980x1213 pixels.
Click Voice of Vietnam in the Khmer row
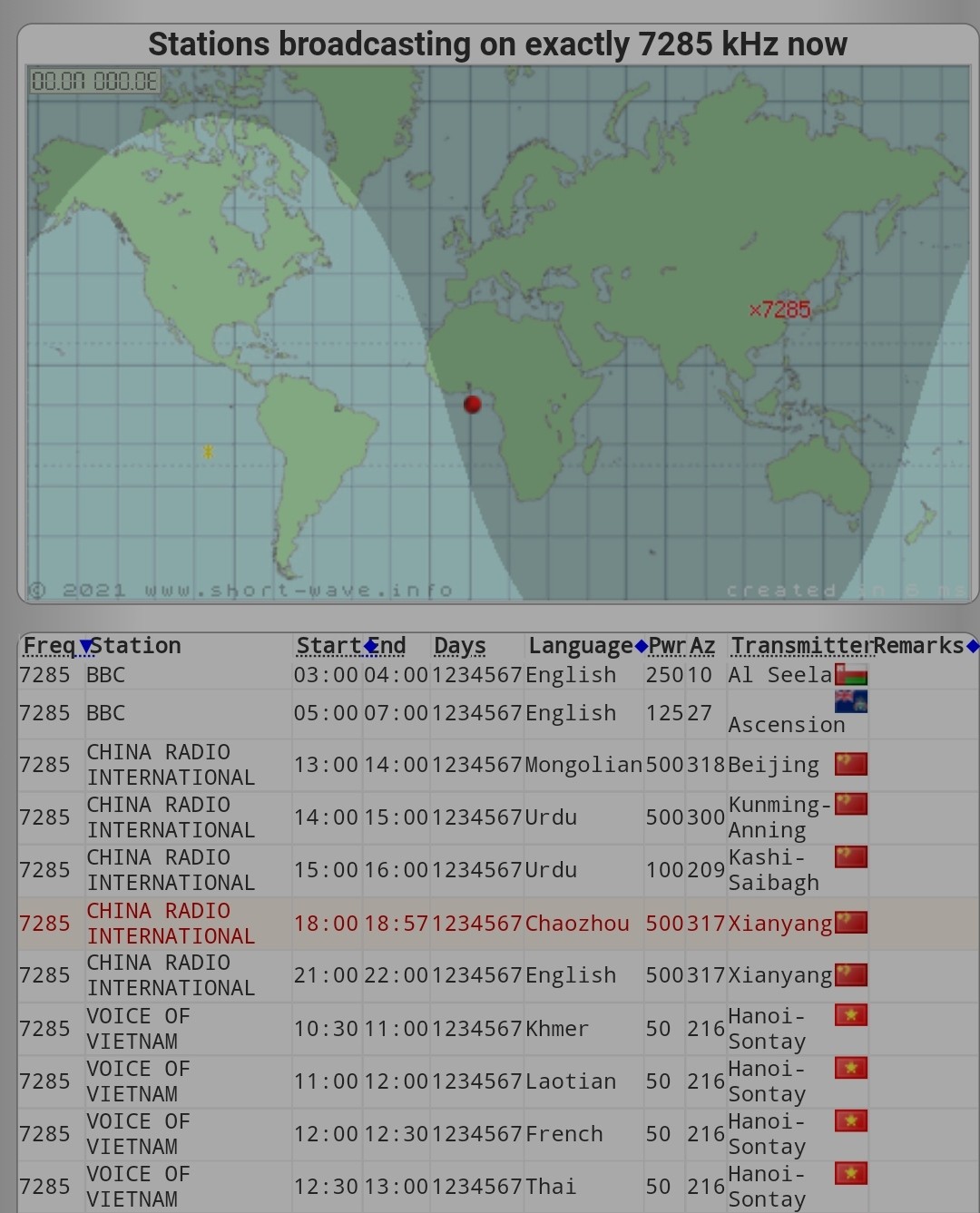(x=138, y=1029)
